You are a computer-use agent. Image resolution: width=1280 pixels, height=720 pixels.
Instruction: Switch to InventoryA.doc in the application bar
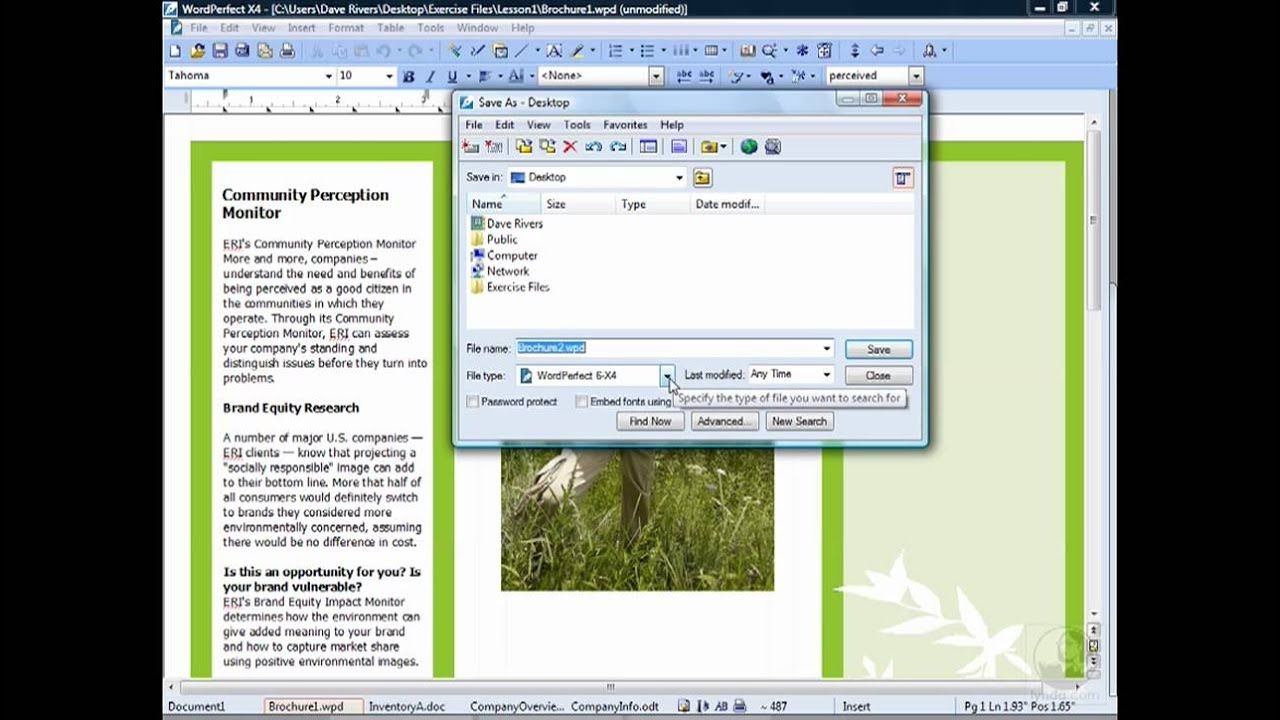(x=407, y=706)
